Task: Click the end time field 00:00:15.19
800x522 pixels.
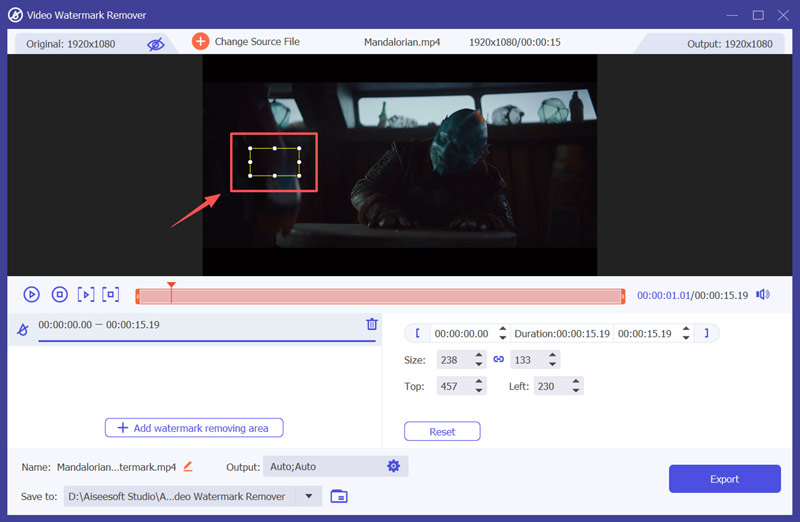Action: 645,334
